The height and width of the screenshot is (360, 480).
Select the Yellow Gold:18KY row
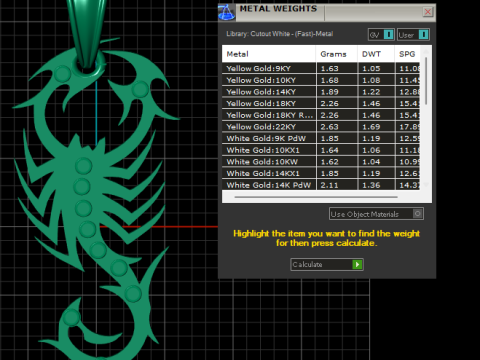click(321, 103)
